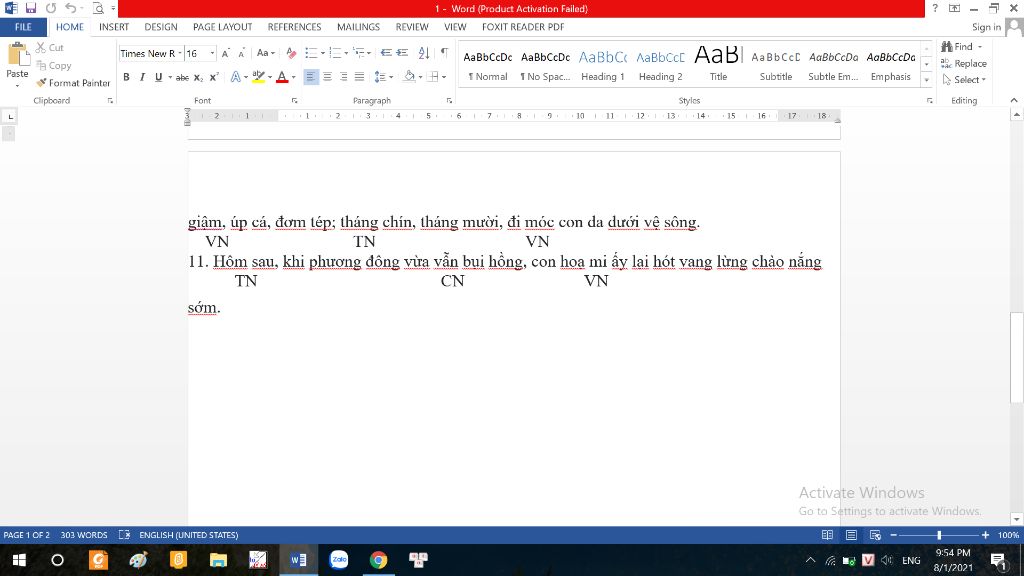Open File Explorer folder on taskbar
The width and height of the screenshot is (1024, 576).
coord(218,560)
